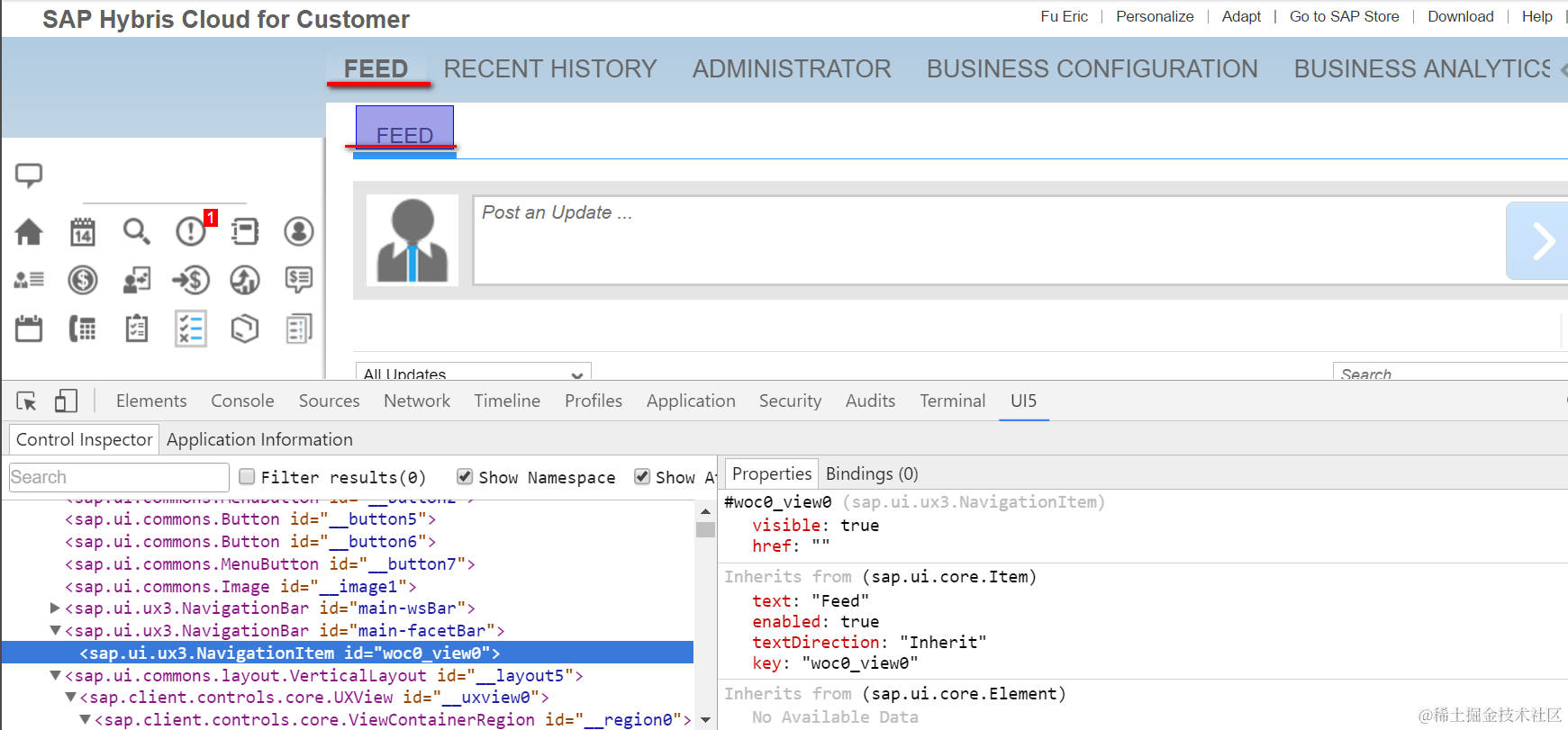Focus the Control Inspector Search field

[x=119, y=477]
